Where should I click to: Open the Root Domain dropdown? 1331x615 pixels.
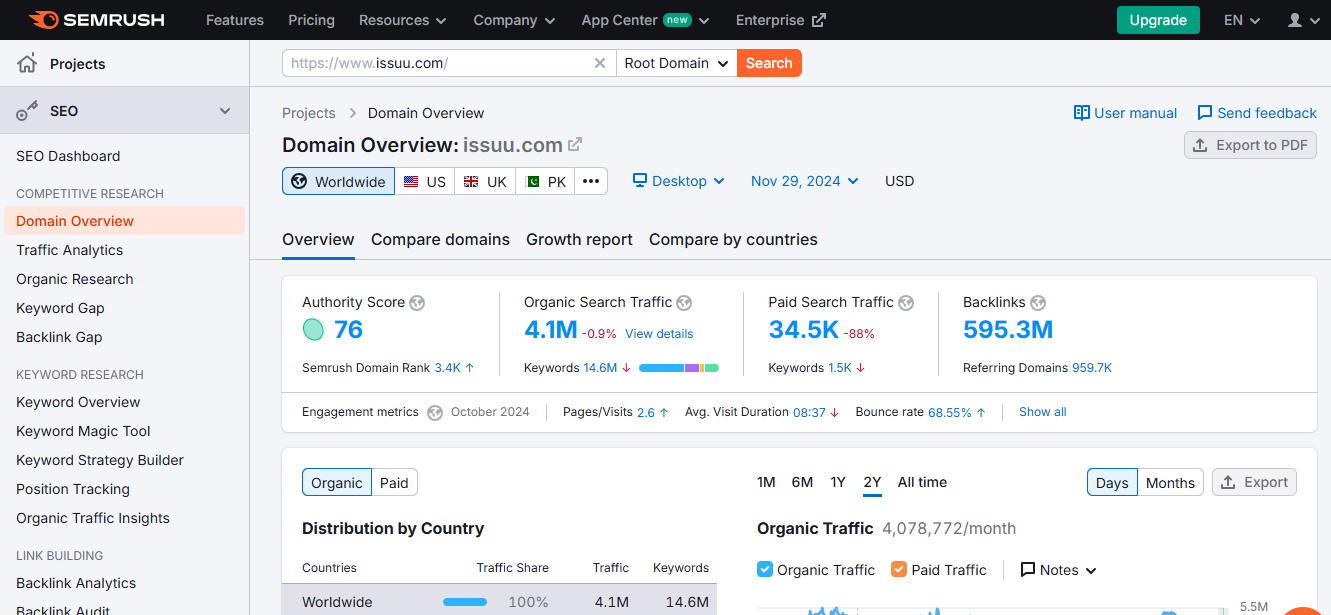click(677, 63)
